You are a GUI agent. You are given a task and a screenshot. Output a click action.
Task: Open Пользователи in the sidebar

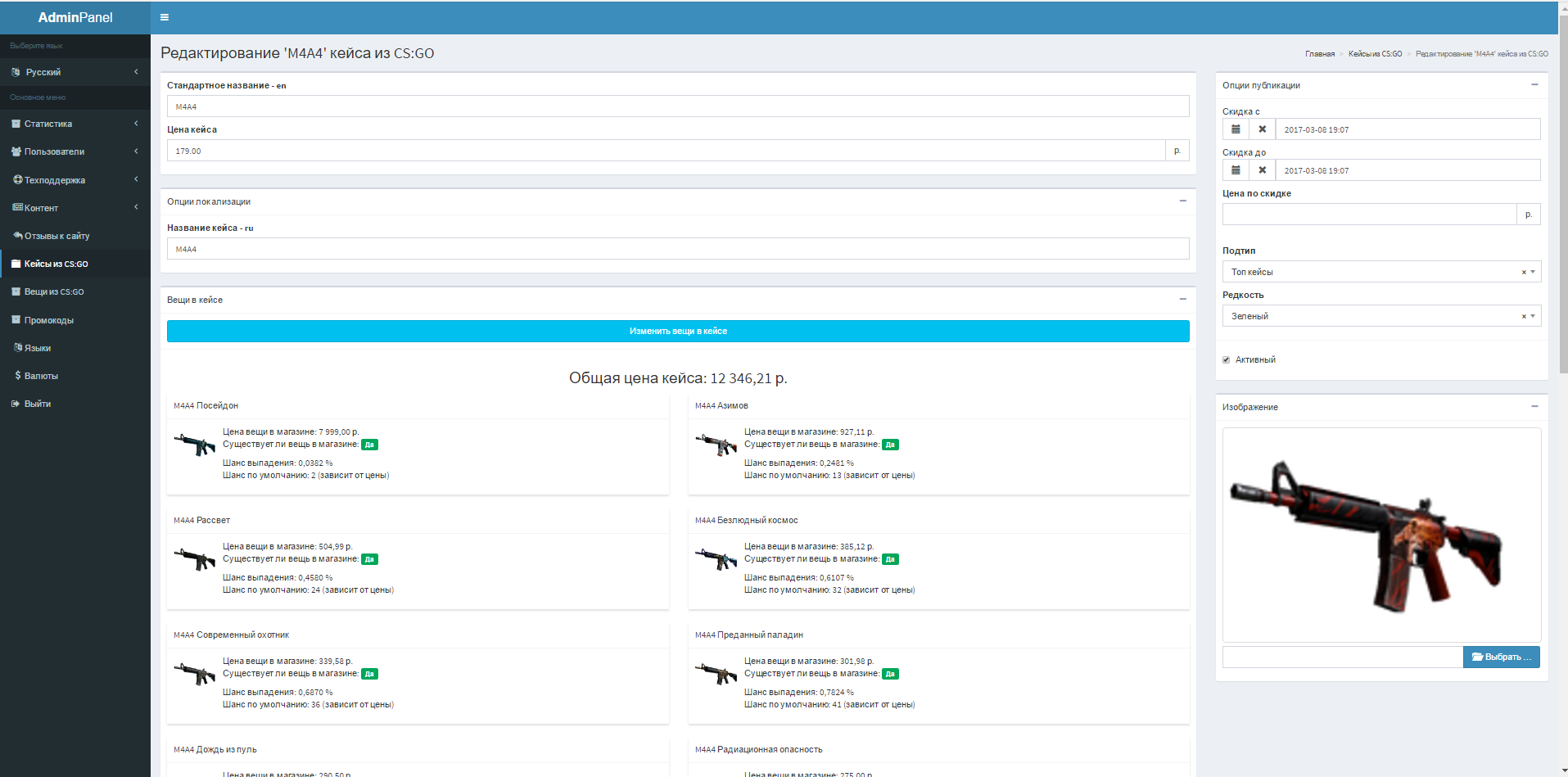click(x=75, y=151)
